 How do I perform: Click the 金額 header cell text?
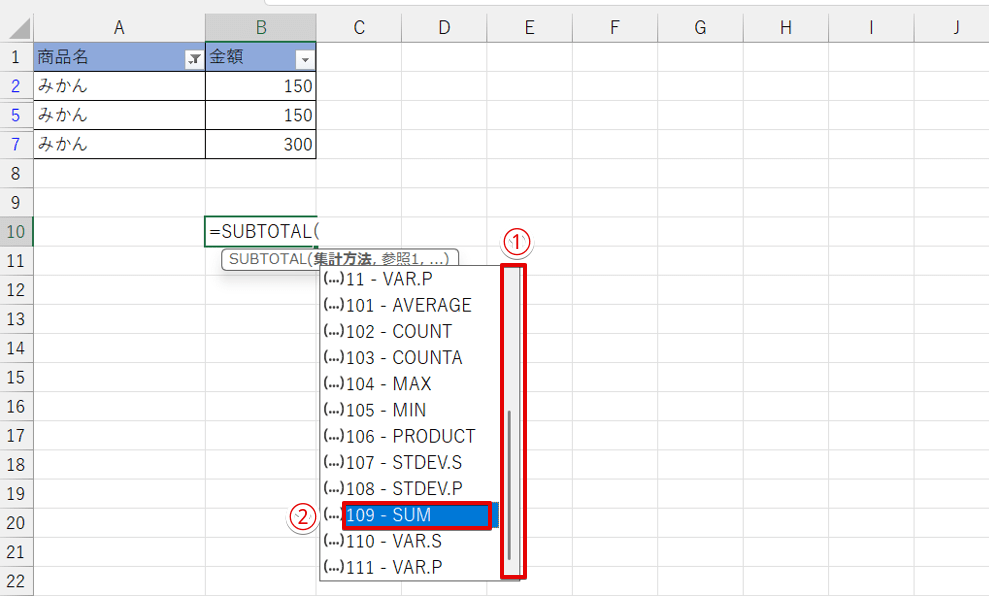226,57
